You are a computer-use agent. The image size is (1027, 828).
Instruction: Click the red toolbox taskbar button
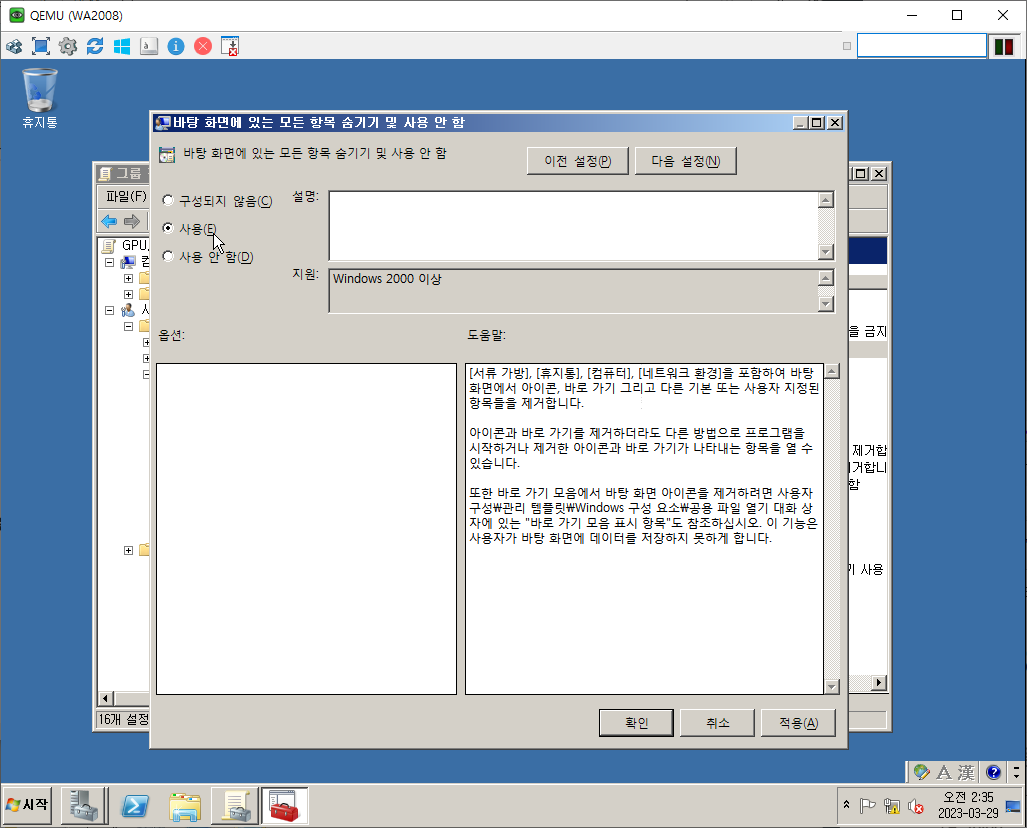284,806
